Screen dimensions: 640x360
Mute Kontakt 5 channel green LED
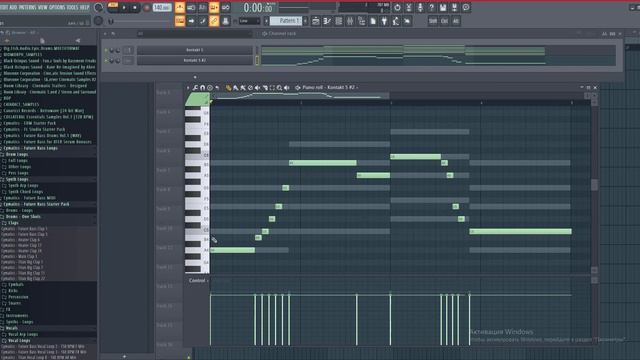(x=106, y=50)
